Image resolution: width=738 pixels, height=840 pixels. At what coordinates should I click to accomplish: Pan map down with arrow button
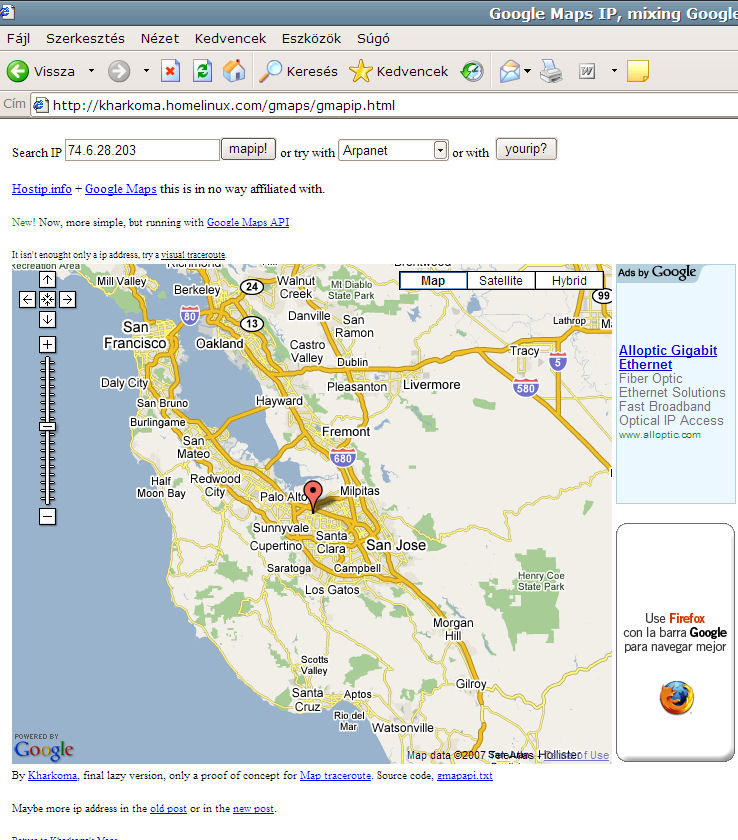point(47,319)
